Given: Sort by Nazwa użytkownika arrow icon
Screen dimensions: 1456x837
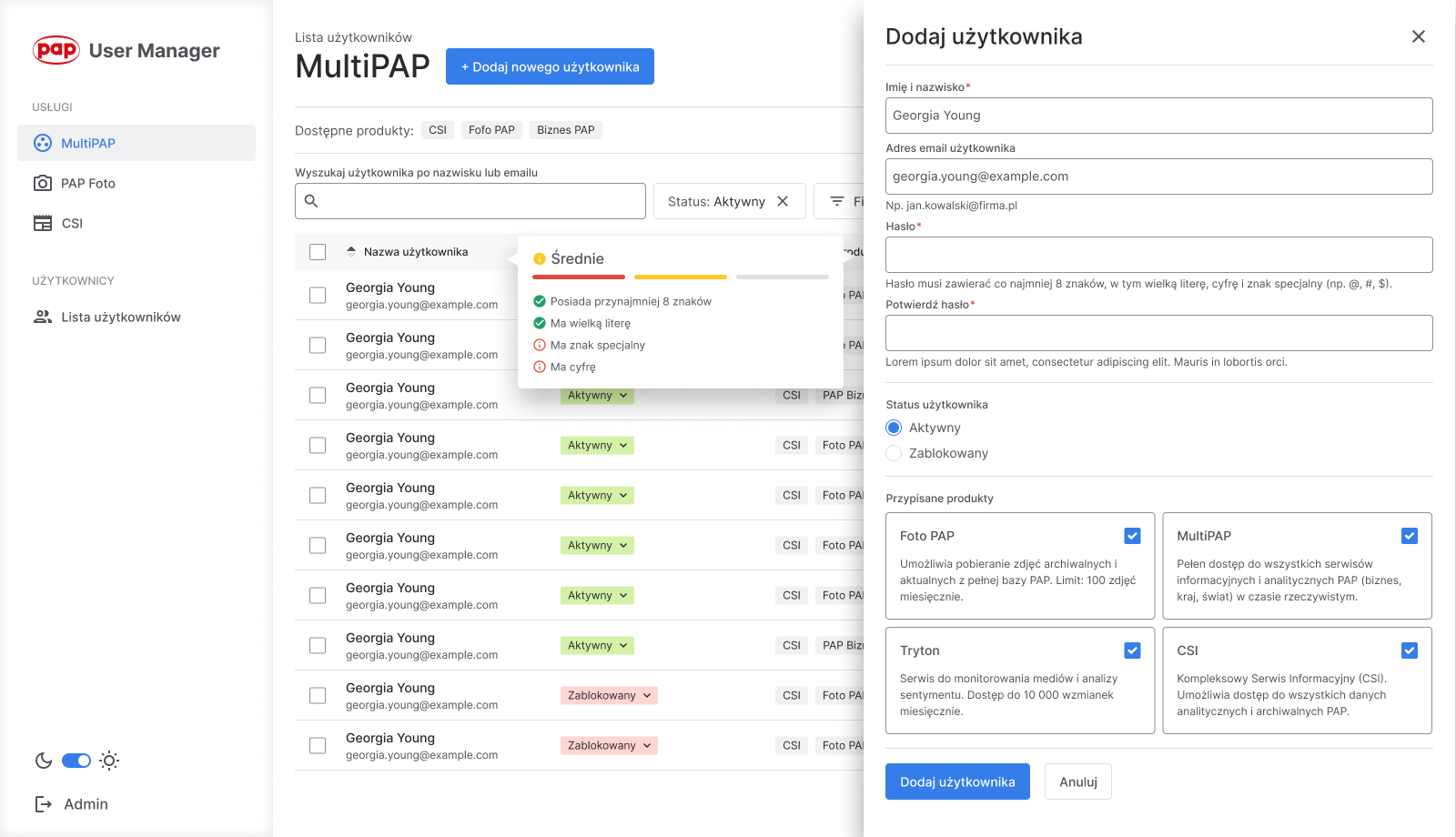Looking at the screenshot, I should (351, 251).
